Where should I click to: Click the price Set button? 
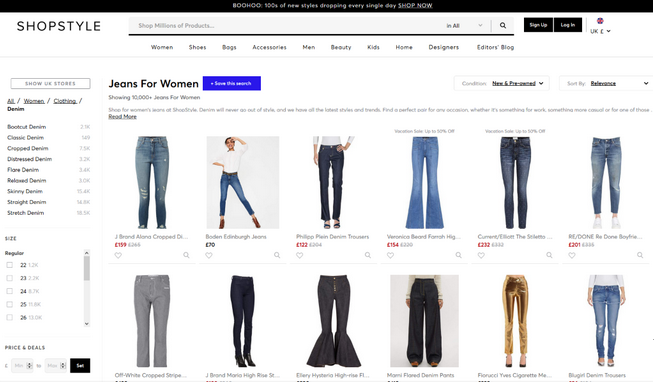pos(80,366)
